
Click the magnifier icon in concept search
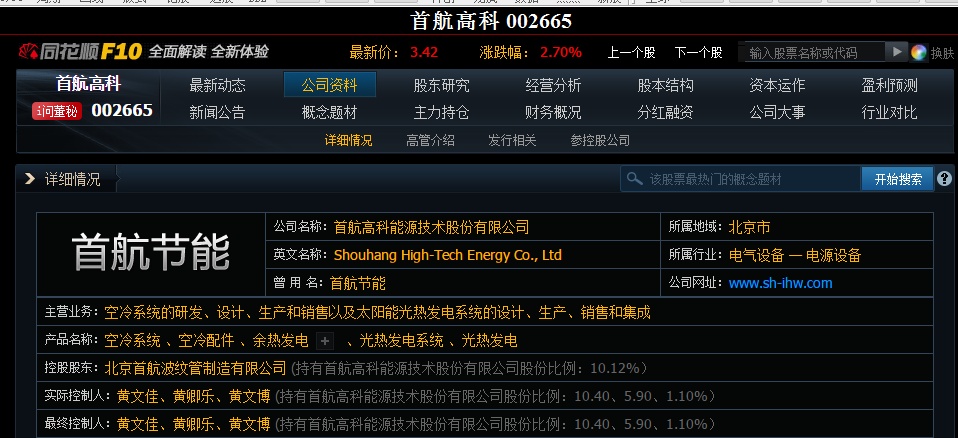point(635,179)
